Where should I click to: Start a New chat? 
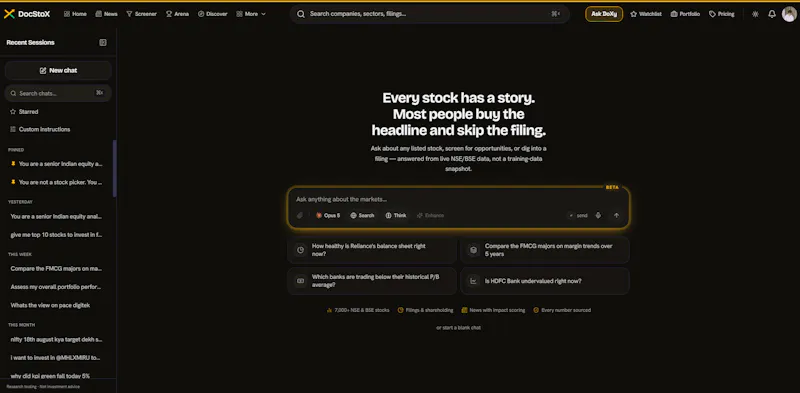click(58, 70)
